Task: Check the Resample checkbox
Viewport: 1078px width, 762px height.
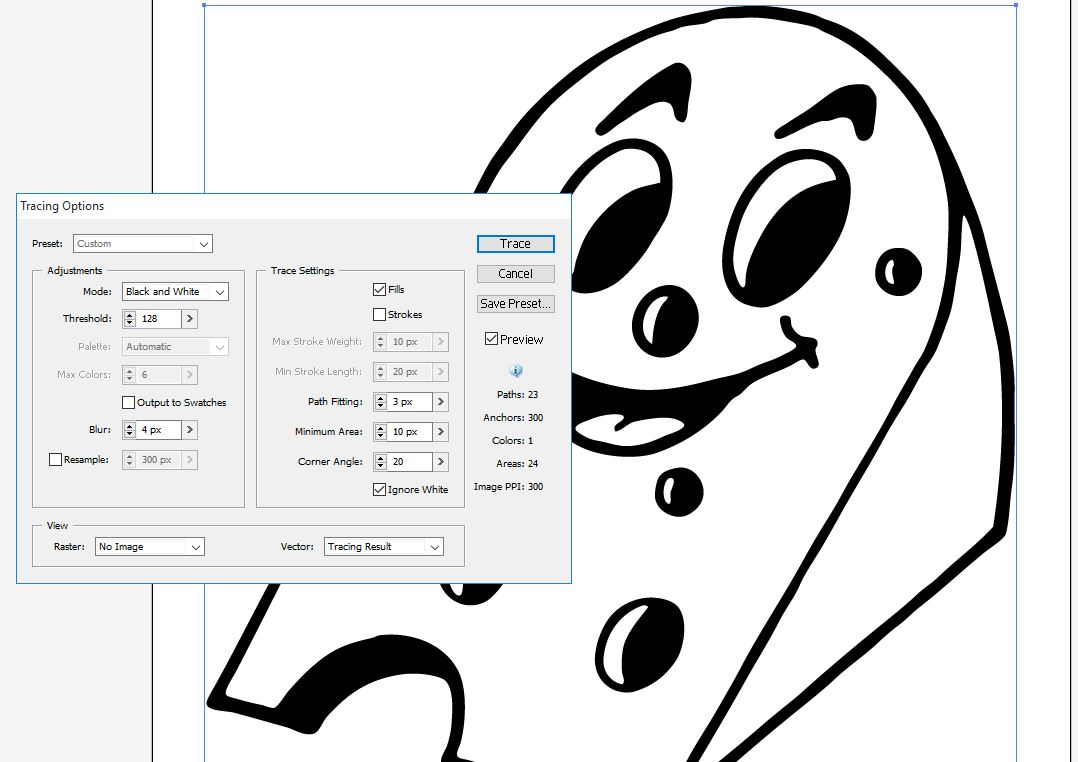Action: point(55,460)
